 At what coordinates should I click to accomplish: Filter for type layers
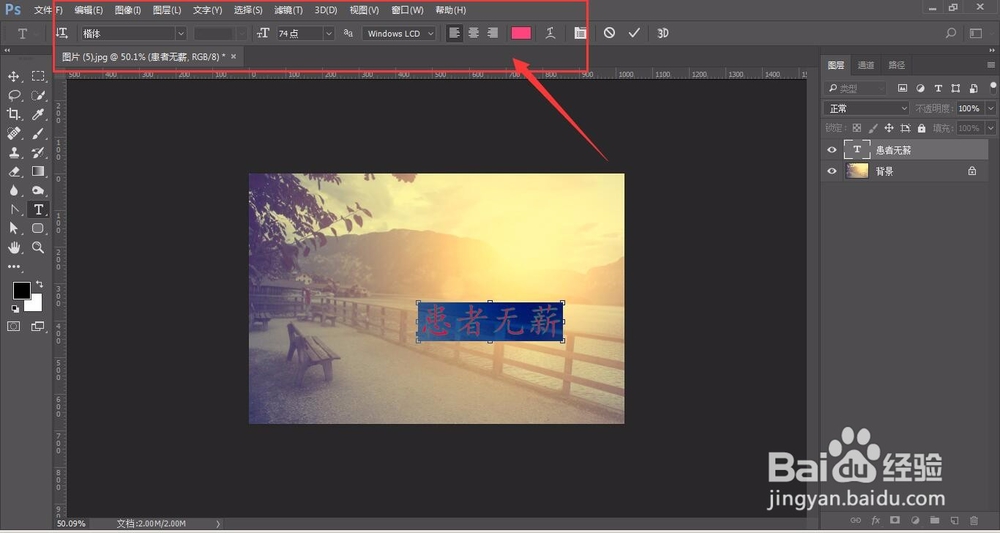938,89
